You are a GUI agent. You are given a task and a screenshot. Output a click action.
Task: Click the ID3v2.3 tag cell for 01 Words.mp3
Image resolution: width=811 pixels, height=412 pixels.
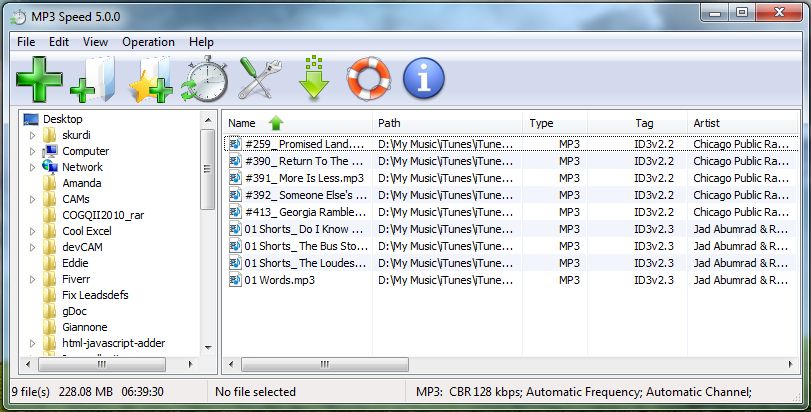[654, 280]
